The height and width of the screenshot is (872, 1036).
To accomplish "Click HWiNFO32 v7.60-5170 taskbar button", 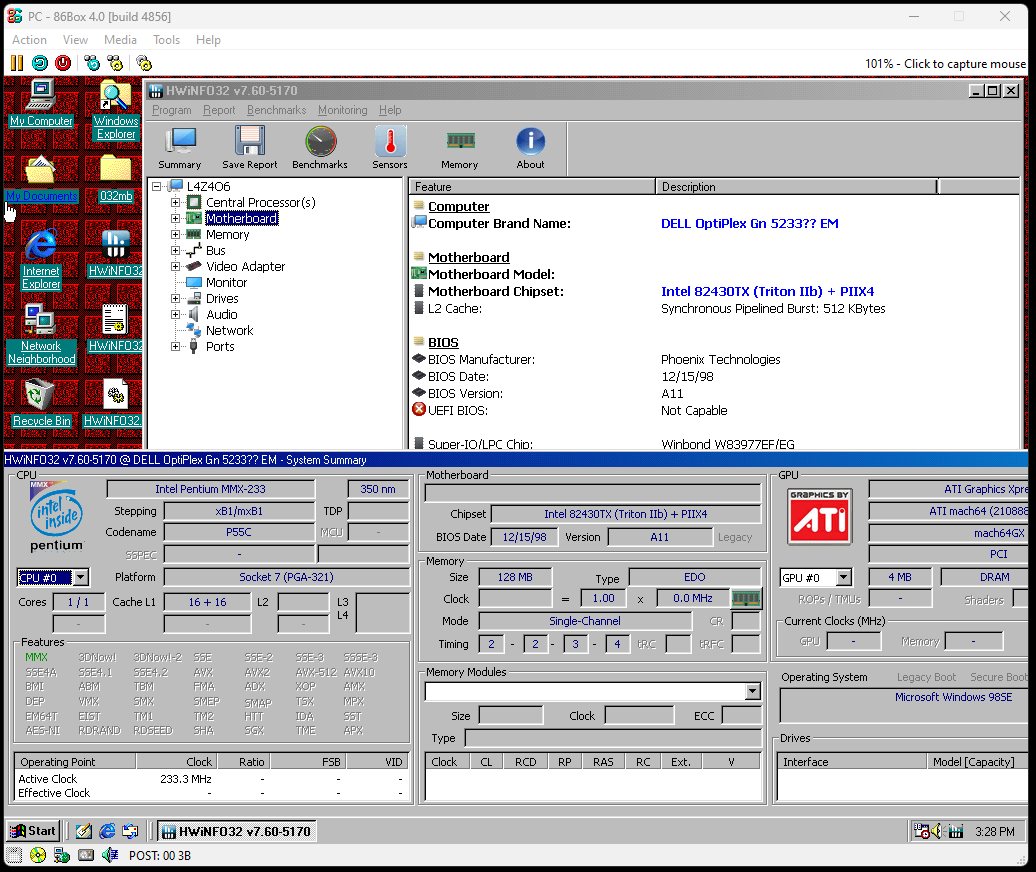I will tap(237, 831).
